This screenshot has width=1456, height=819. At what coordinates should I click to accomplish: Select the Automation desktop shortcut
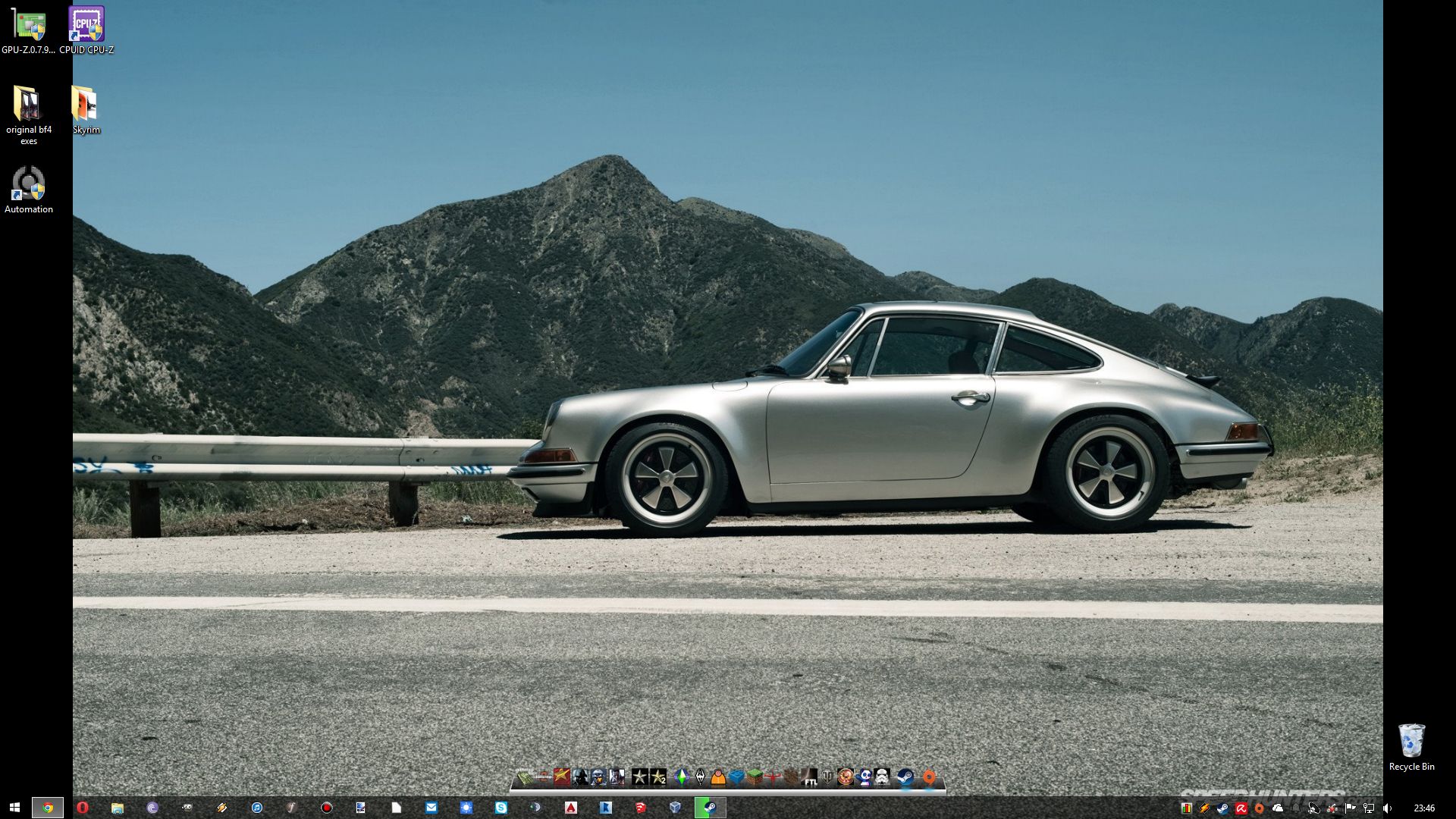tap(29, 190)
